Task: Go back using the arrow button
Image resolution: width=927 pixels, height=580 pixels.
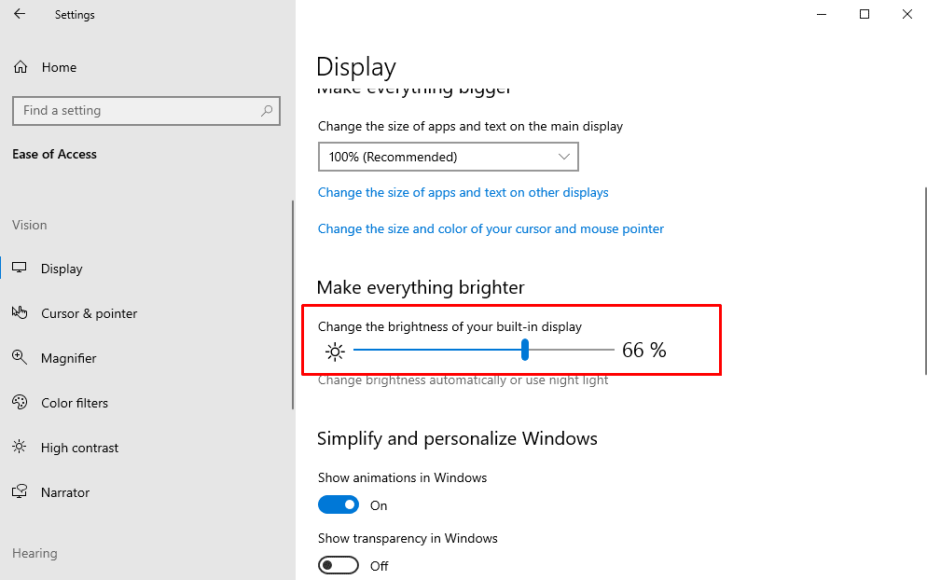Action: click(x=19, y=14)
